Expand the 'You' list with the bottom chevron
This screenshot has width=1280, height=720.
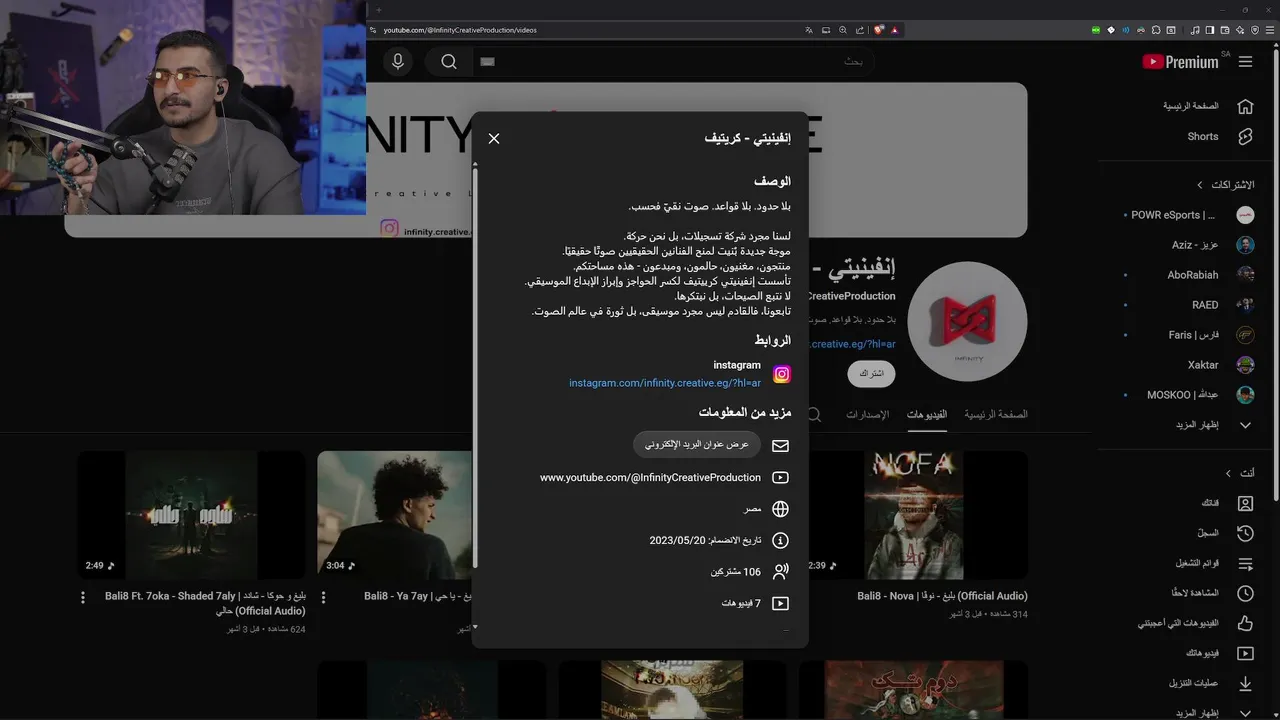[x=1245, y=713]
